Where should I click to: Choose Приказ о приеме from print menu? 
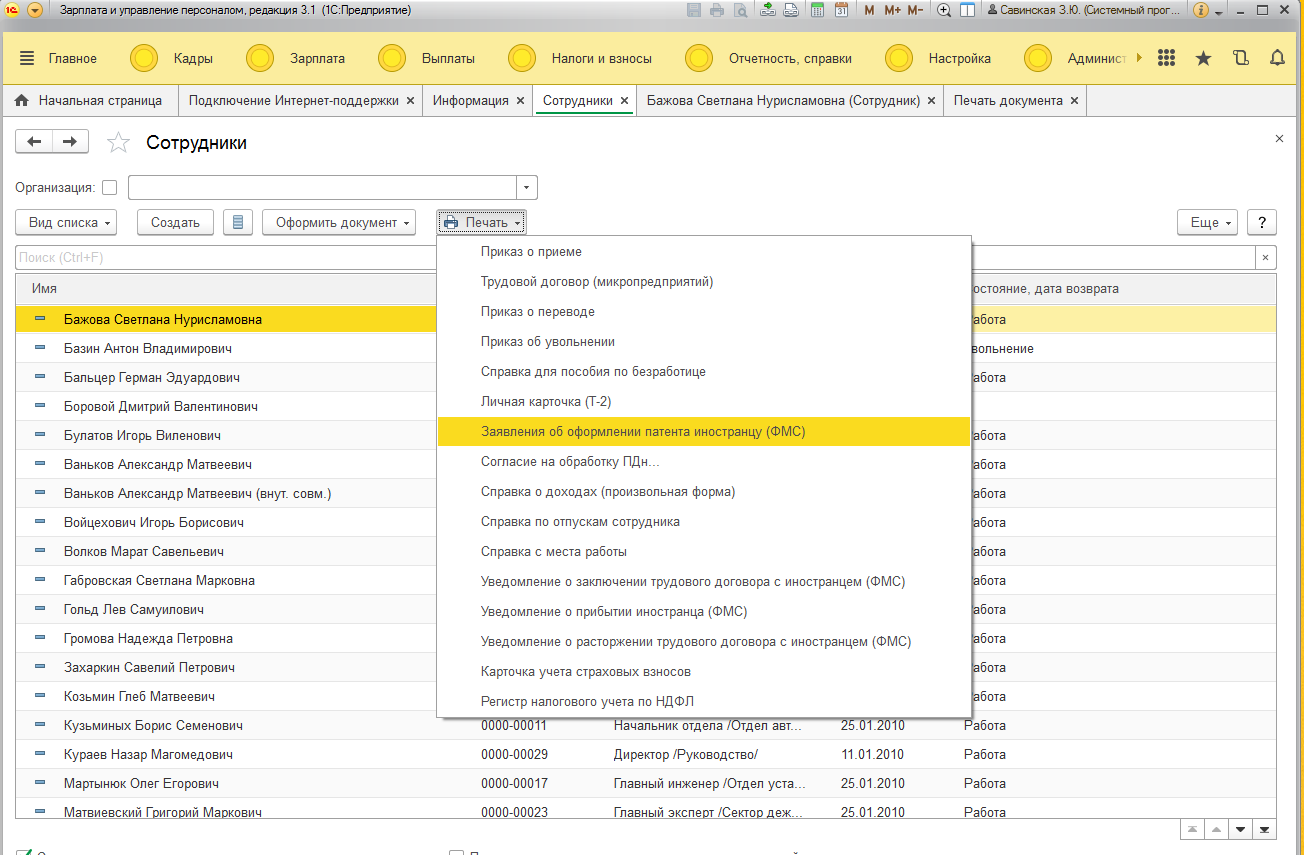(x=704, y=252)
